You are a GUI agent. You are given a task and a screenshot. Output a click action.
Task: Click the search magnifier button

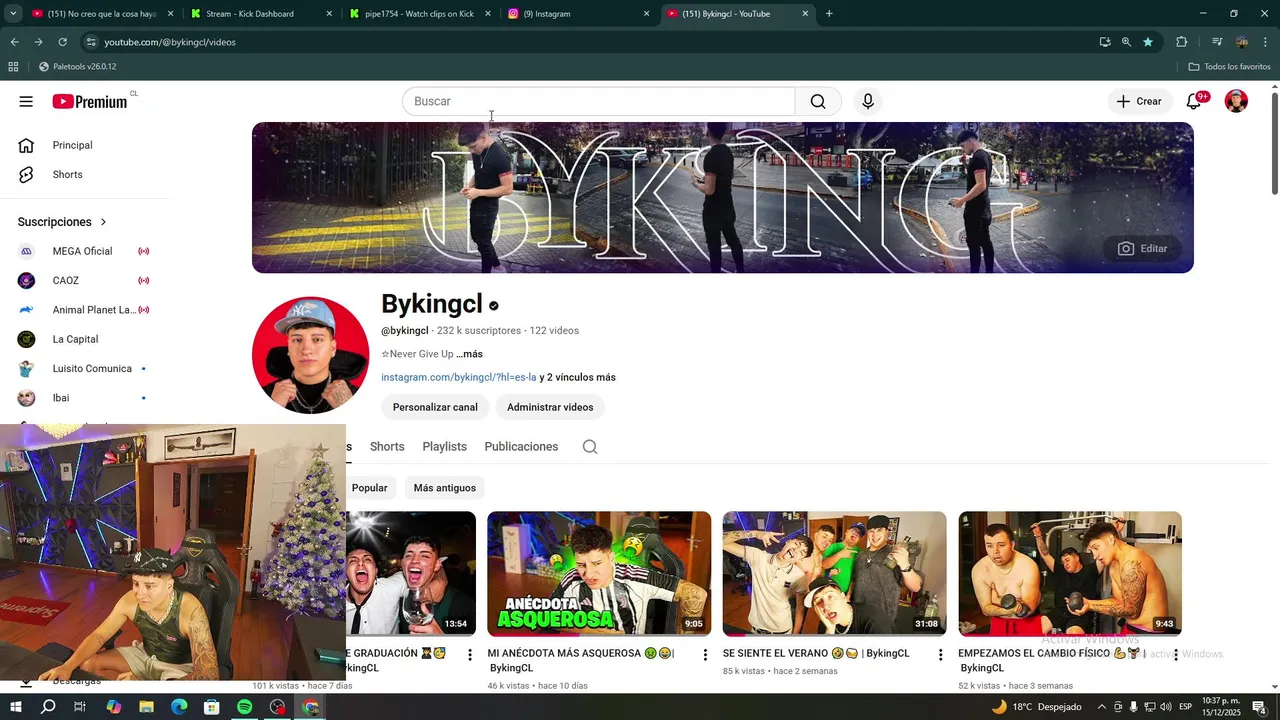click(x=818, y=101)
